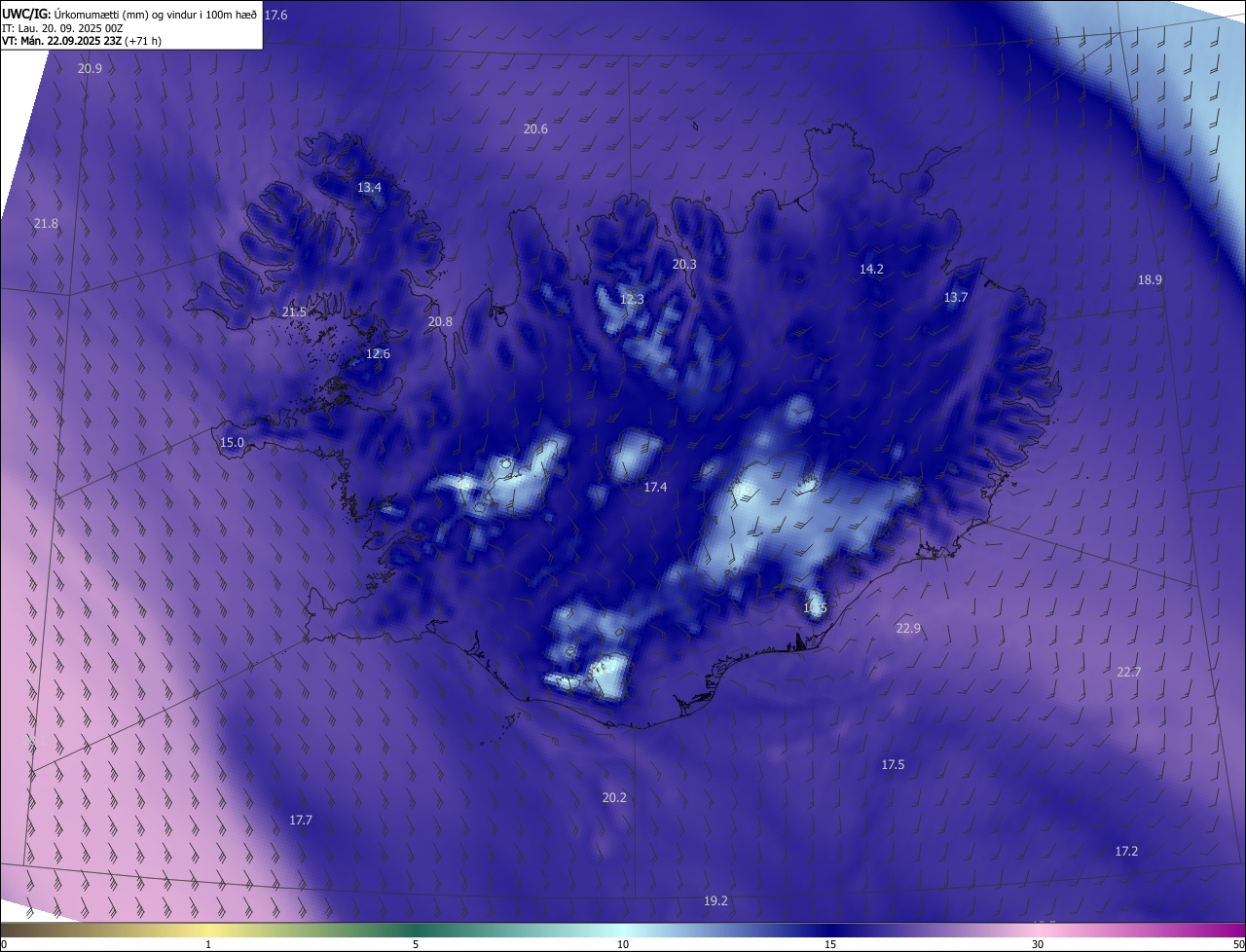
Task: Select the 1 tick on the color scale
Action: [209, 944]
